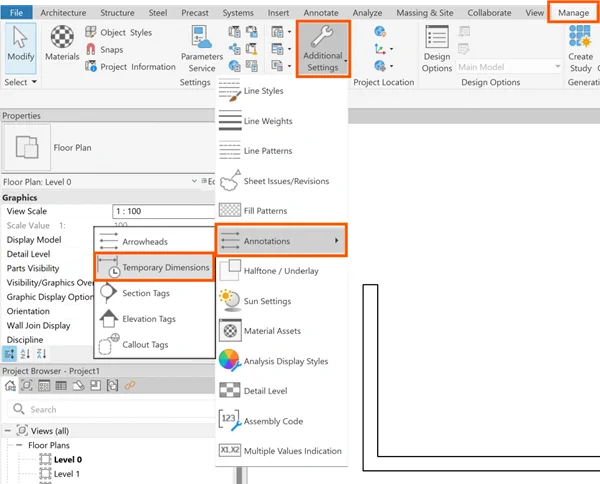
Task: Open Assembly Code settings
Action: point(282,421)
